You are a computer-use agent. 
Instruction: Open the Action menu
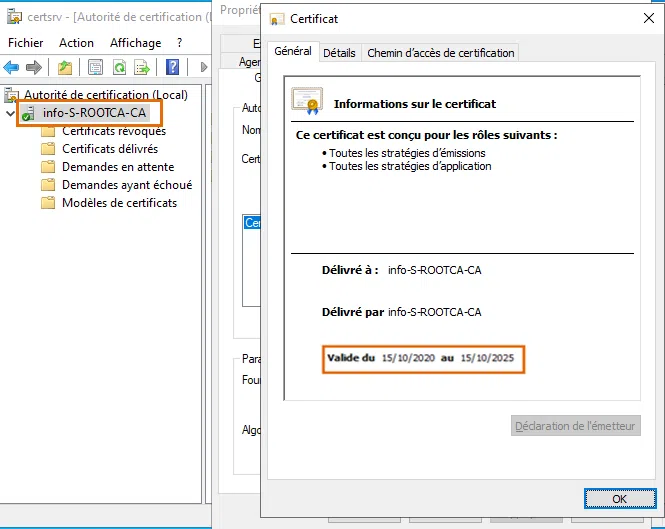point(76,43)
